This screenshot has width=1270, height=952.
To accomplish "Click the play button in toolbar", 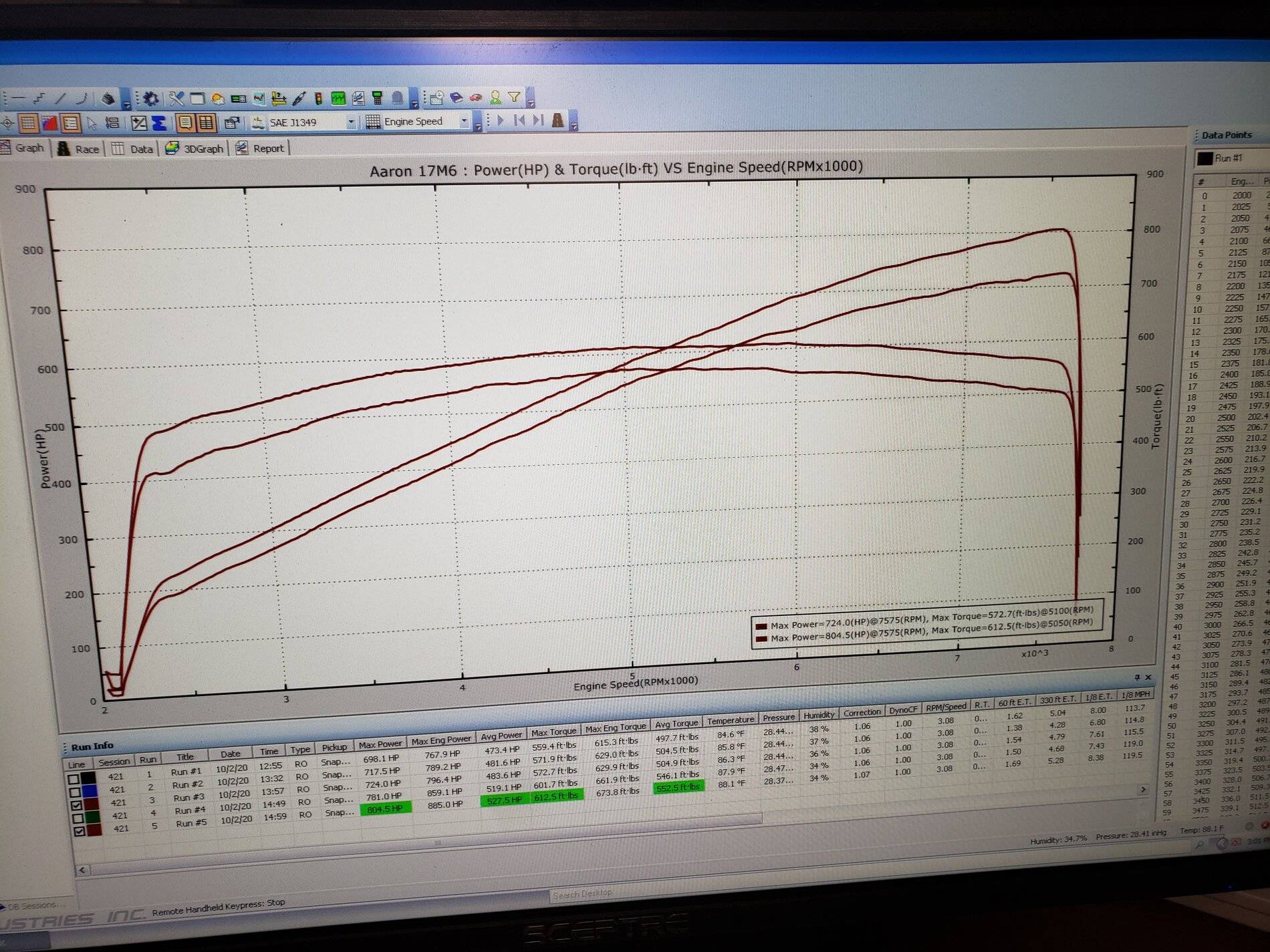I will [x=501, y=120].
